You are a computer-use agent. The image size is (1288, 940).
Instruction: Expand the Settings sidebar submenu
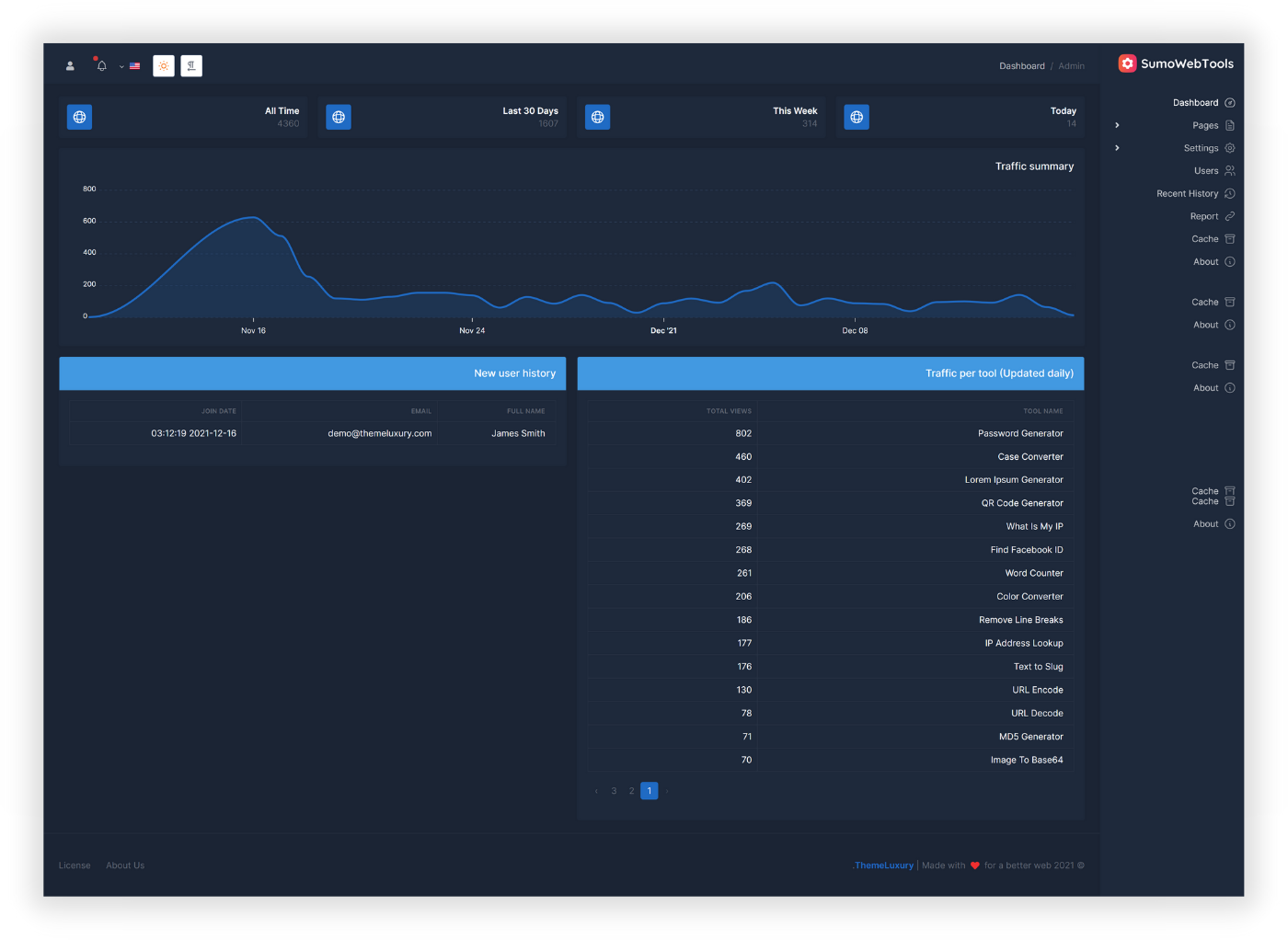point(1117,148)
